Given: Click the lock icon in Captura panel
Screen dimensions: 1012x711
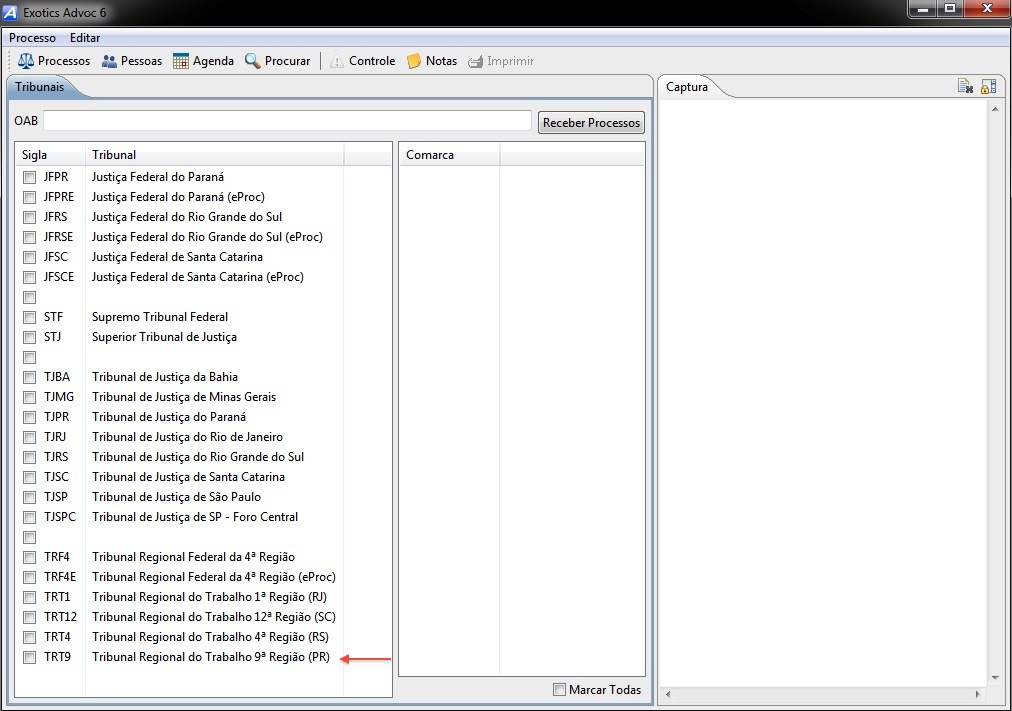Looking at the screenshot, I should 988,87.
